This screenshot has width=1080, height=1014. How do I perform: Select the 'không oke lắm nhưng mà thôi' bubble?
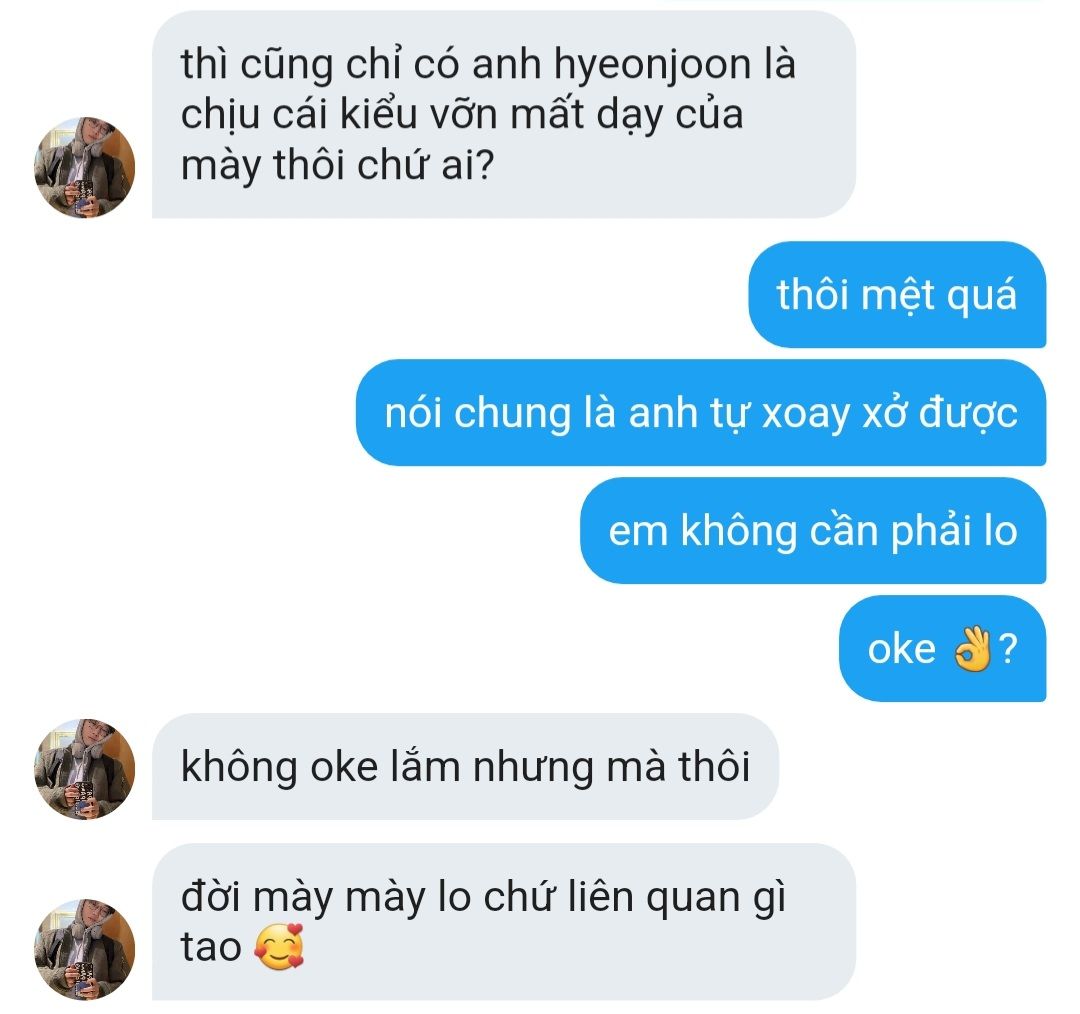(465, 767)
